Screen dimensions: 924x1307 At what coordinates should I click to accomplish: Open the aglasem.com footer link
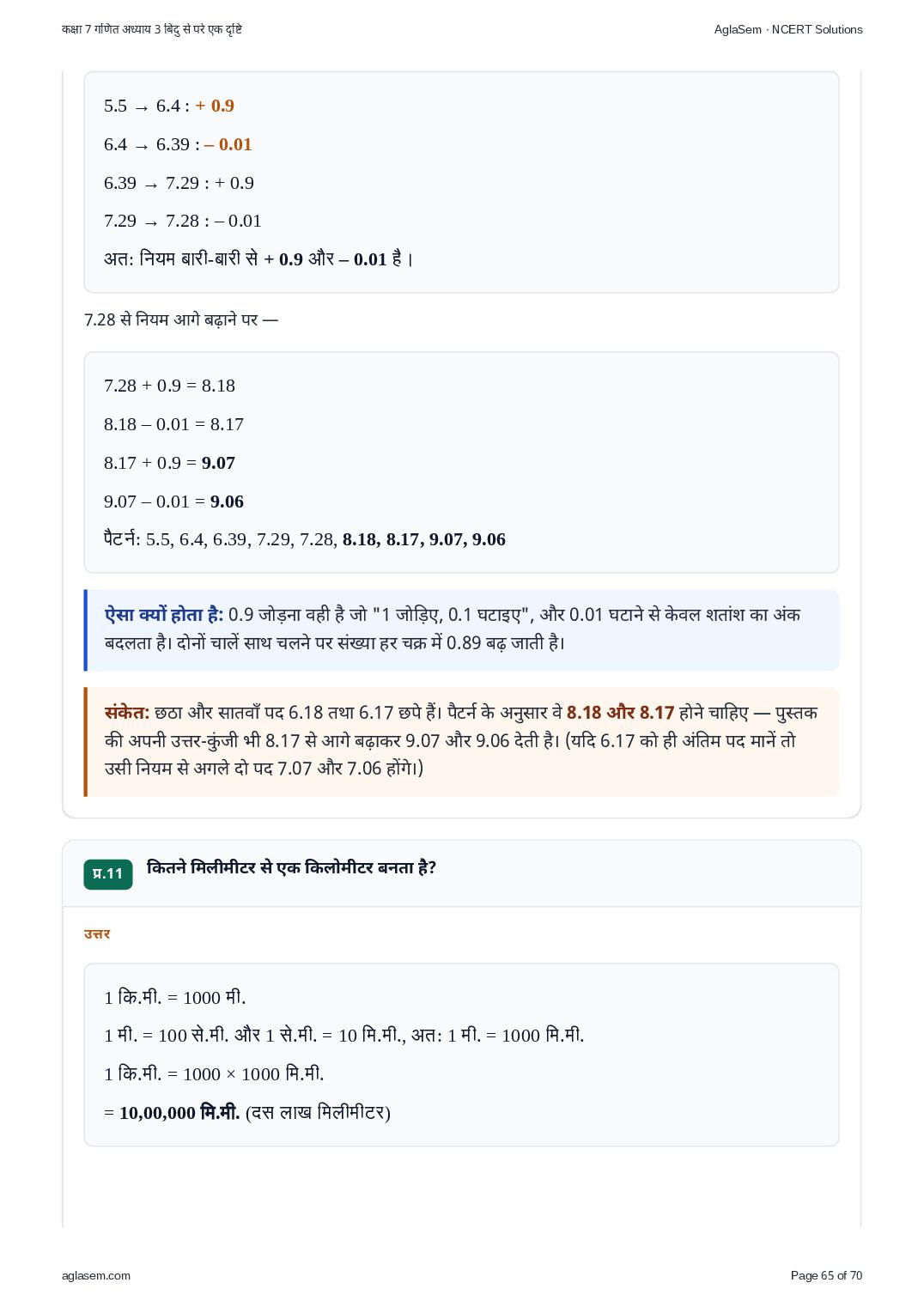click(96, 1275)
